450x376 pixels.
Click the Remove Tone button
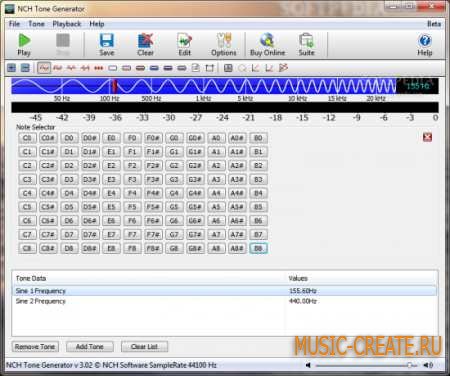coord(35,347)
